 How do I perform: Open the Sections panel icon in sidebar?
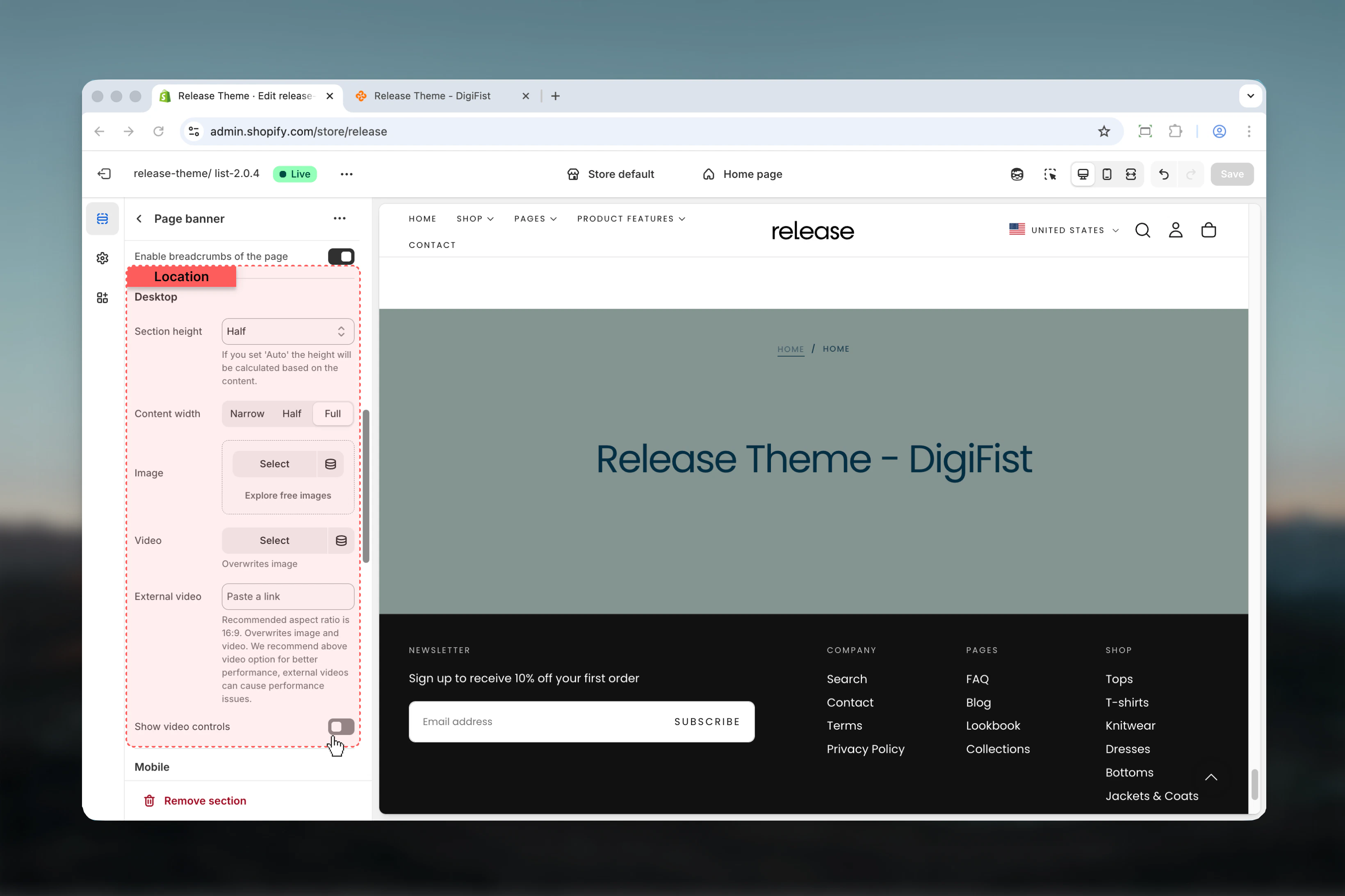103,218
